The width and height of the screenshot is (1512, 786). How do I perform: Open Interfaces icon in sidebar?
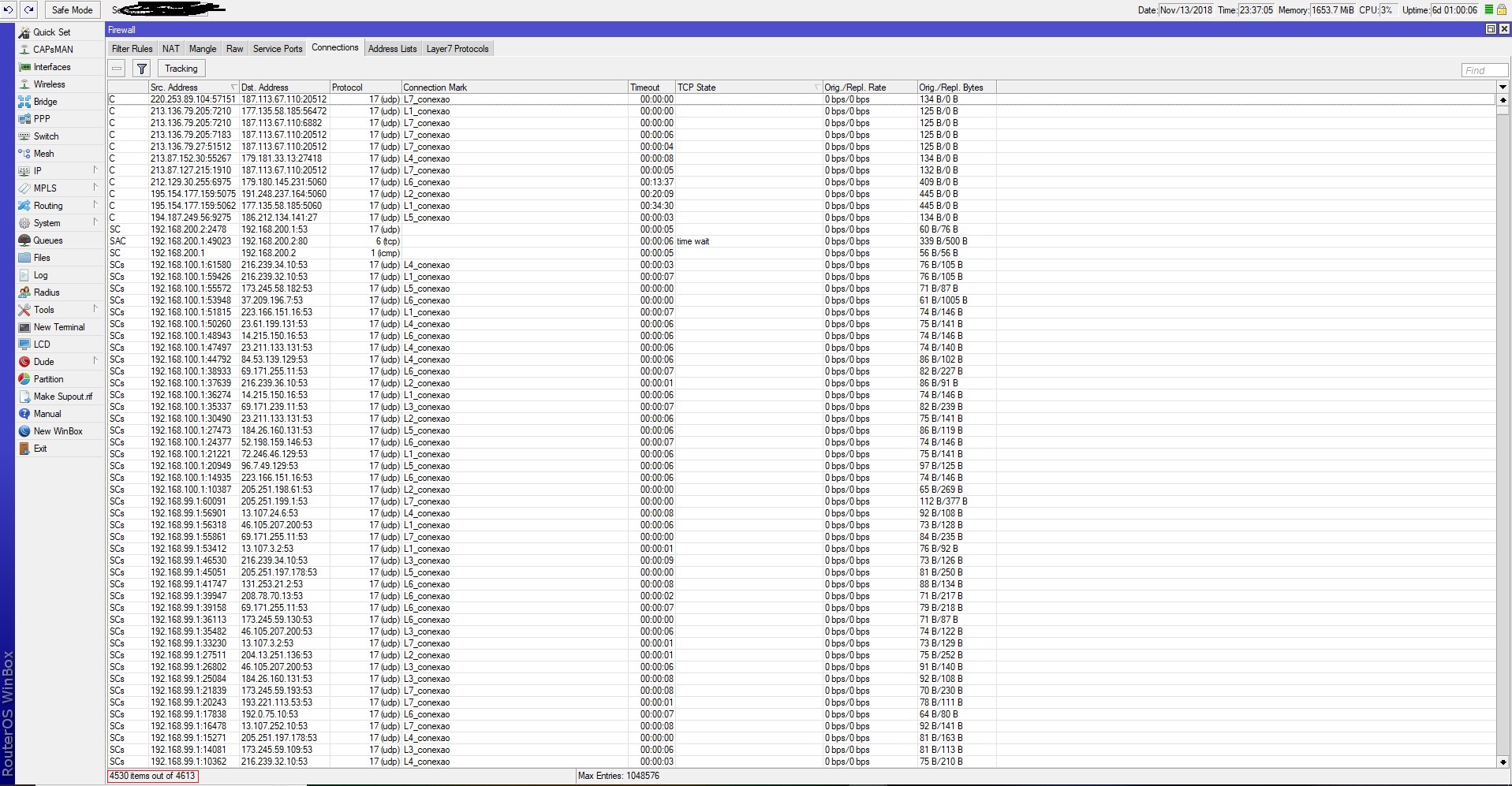pos(24,67)
